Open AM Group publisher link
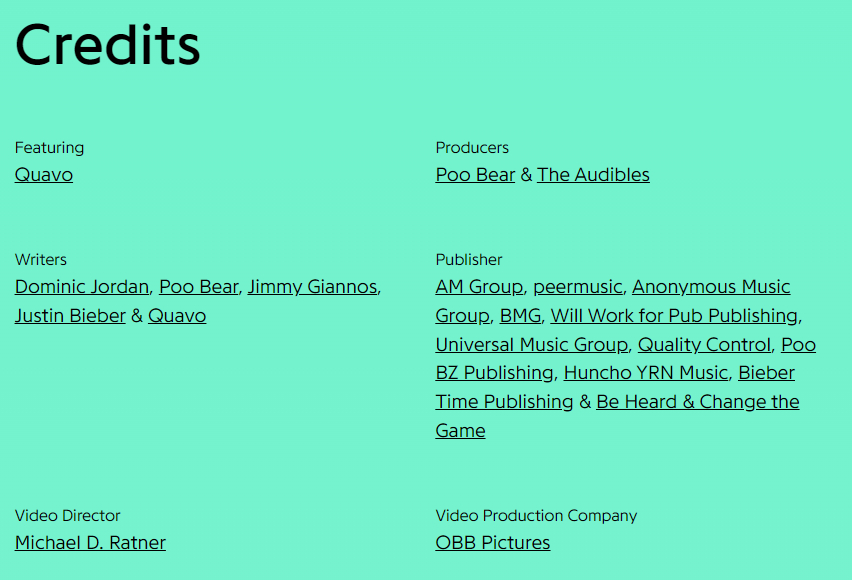This screenshot has width=852, height=580. (x=479, y=287)
